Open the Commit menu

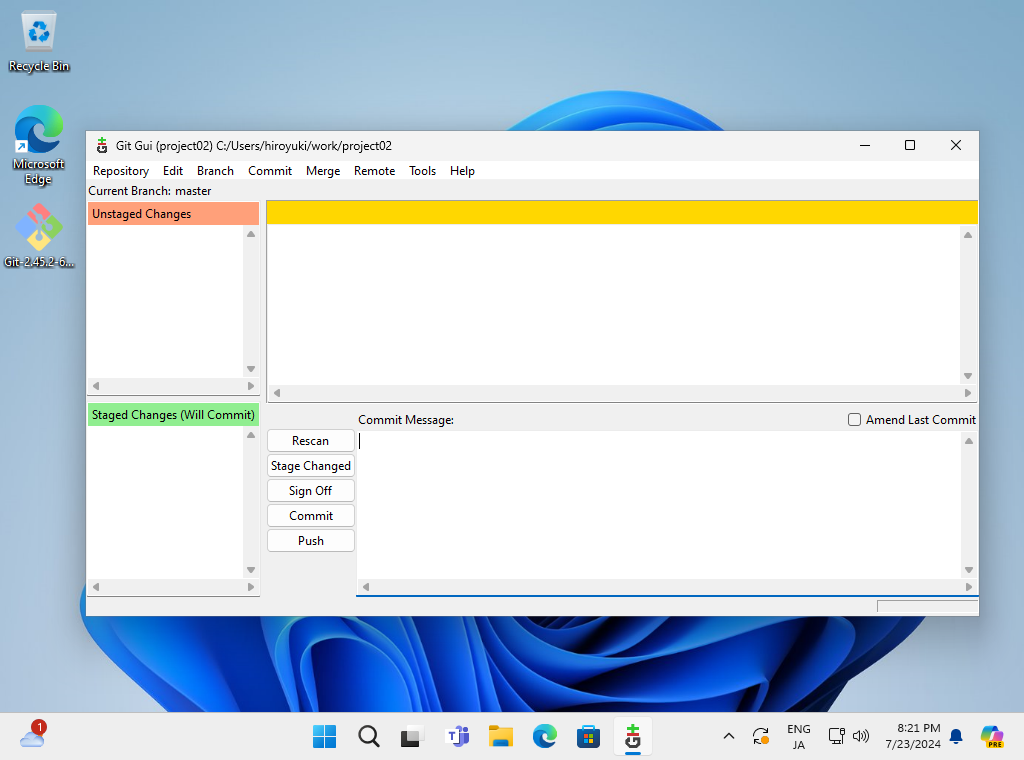click(270, 170)
